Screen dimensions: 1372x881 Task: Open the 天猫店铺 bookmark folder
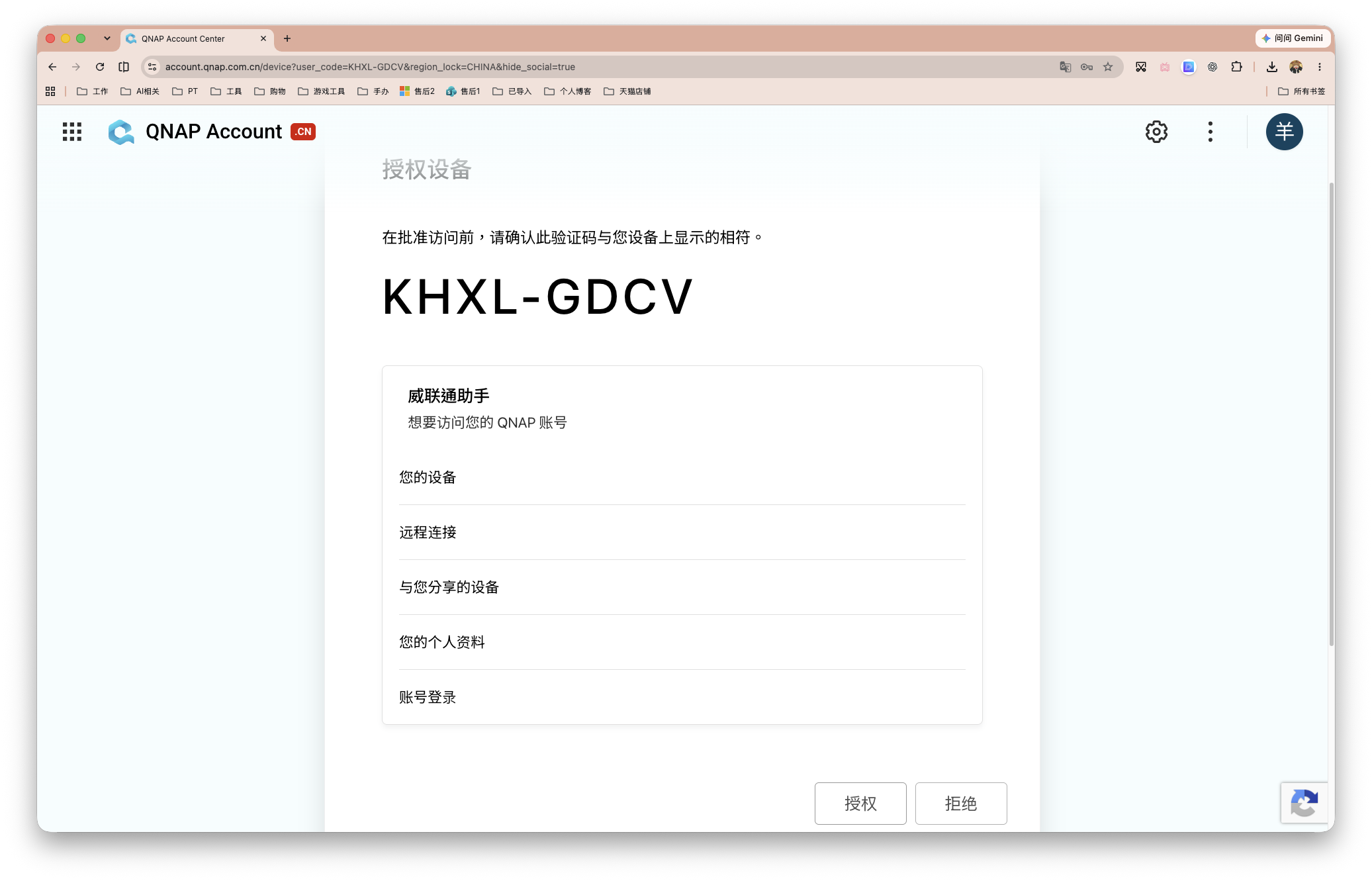tap(627, 91)
